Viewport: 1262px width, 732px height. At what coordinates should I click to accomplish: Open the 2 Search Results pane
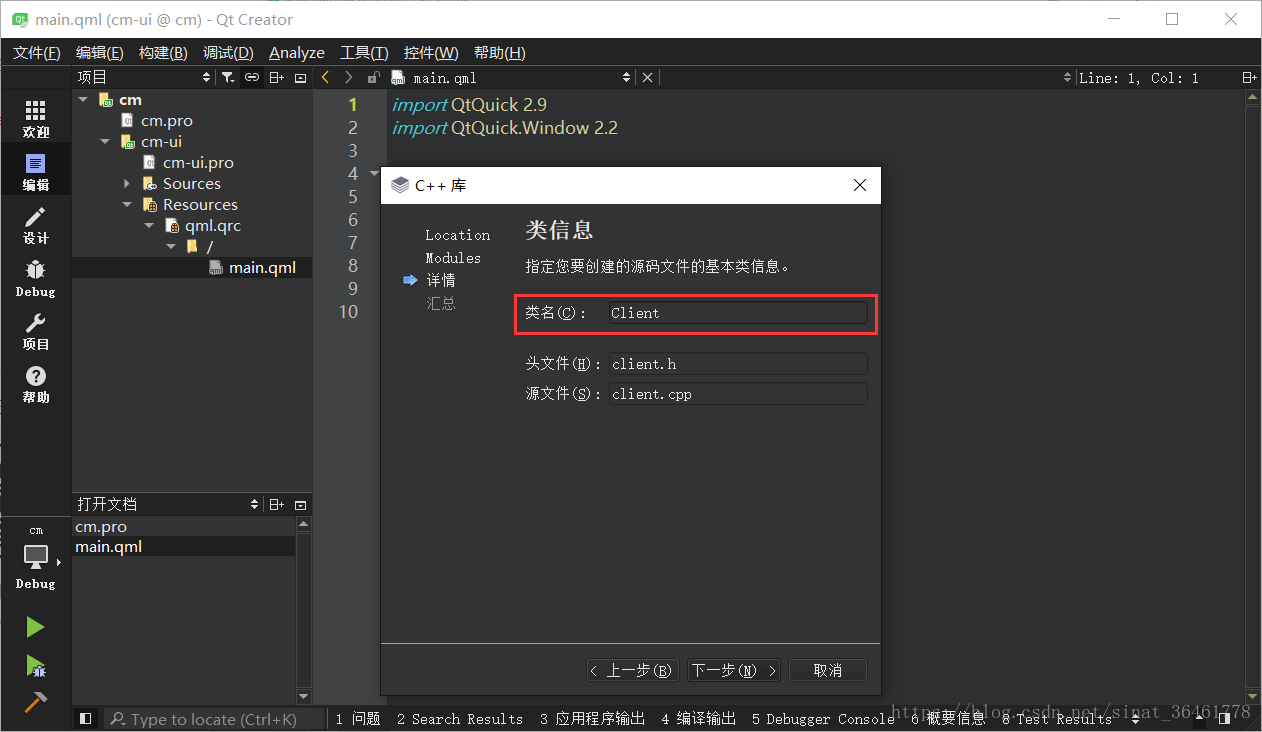click(x=460, y=719)
